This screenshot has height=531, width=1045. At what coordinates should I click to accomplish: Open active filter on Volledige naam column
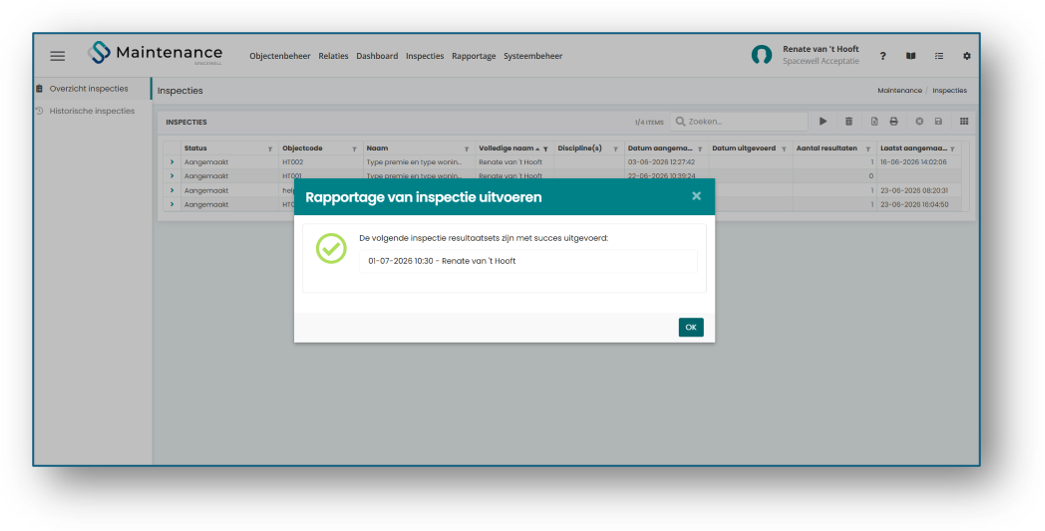tap(545, 149)
